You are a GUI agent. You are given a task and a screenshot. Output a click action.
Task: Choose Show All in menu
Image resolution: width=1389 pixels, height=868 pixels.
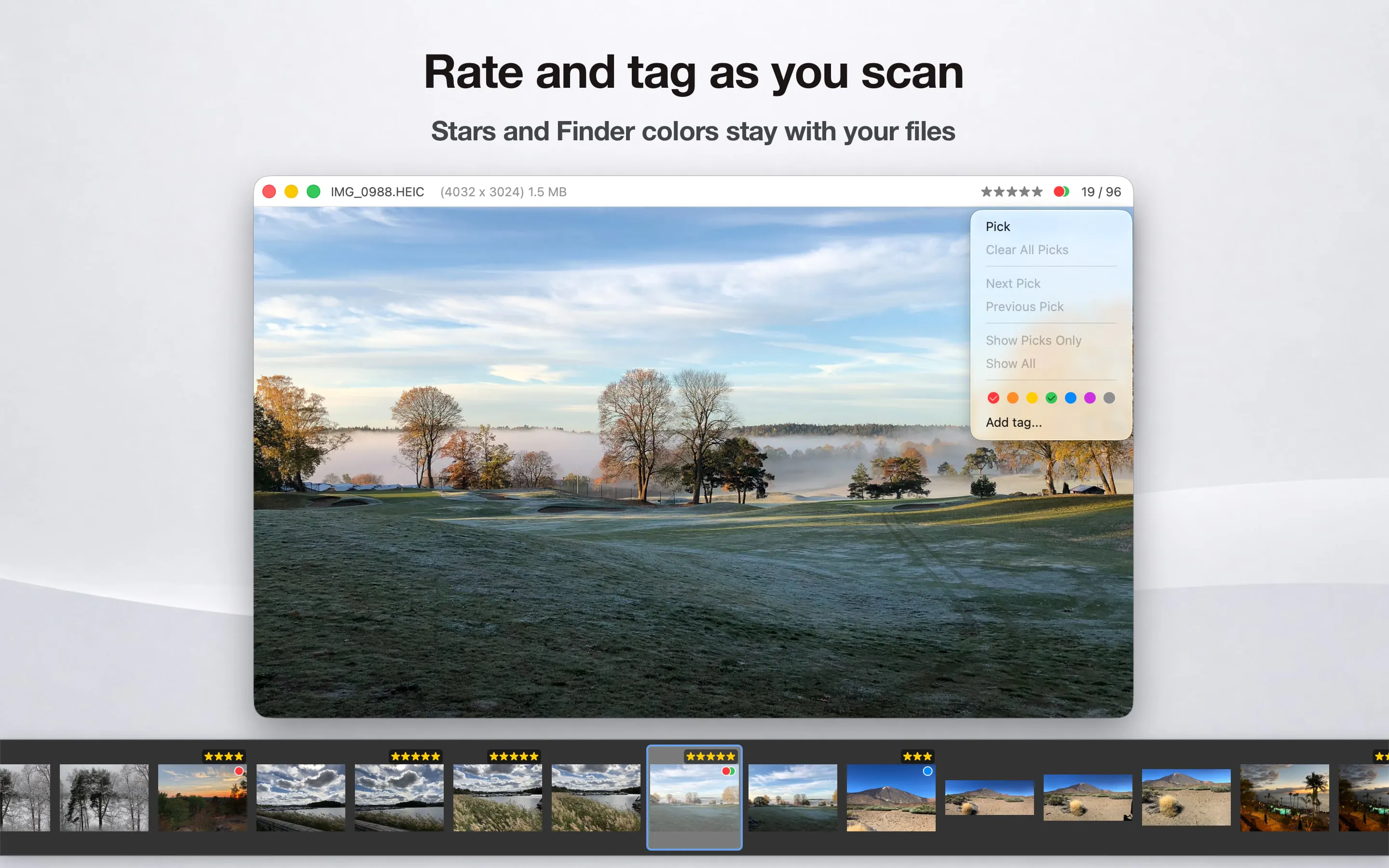1010,364
